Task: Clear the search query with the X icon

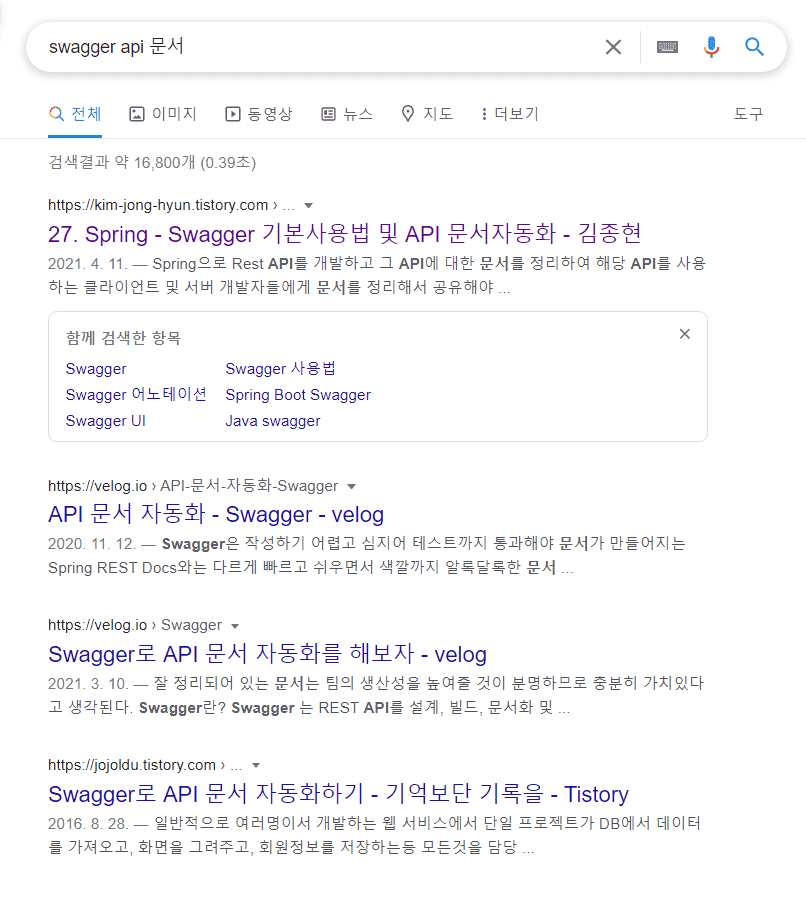Action: pyautogui.click(x=613, y=47)
